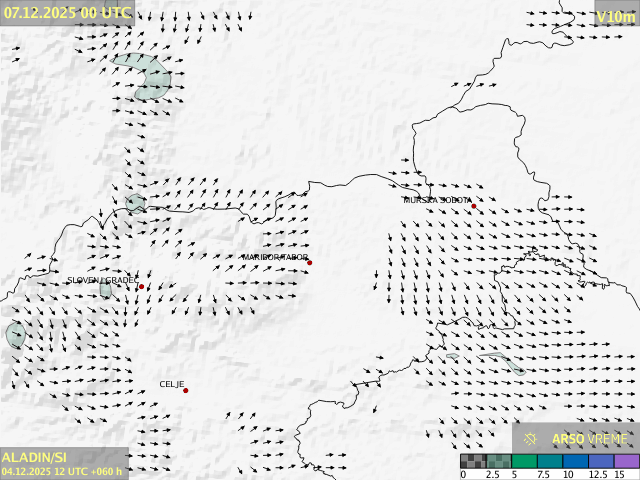Select the blue 10–12.5 legend swatch
The image size is (640, 480).
[575, 462]
